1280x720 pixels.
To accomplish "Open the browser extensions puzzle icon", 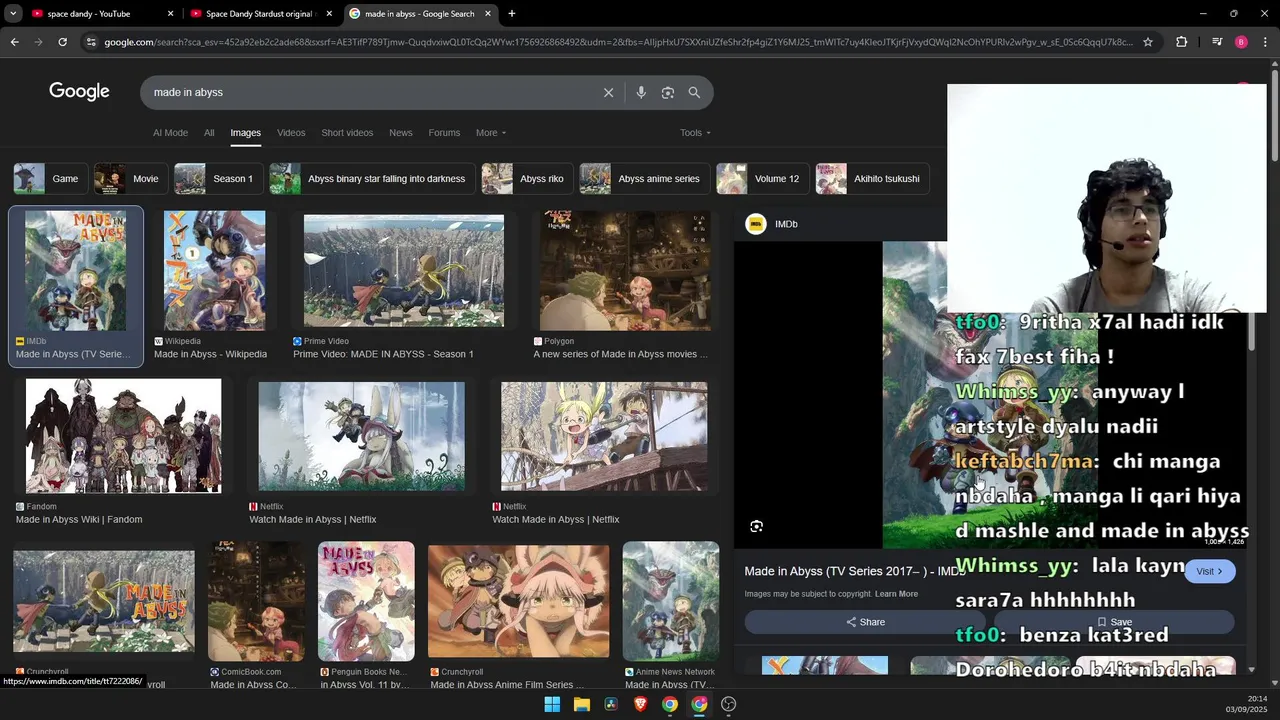I will pyautogui.click(x=1181, y=42).
